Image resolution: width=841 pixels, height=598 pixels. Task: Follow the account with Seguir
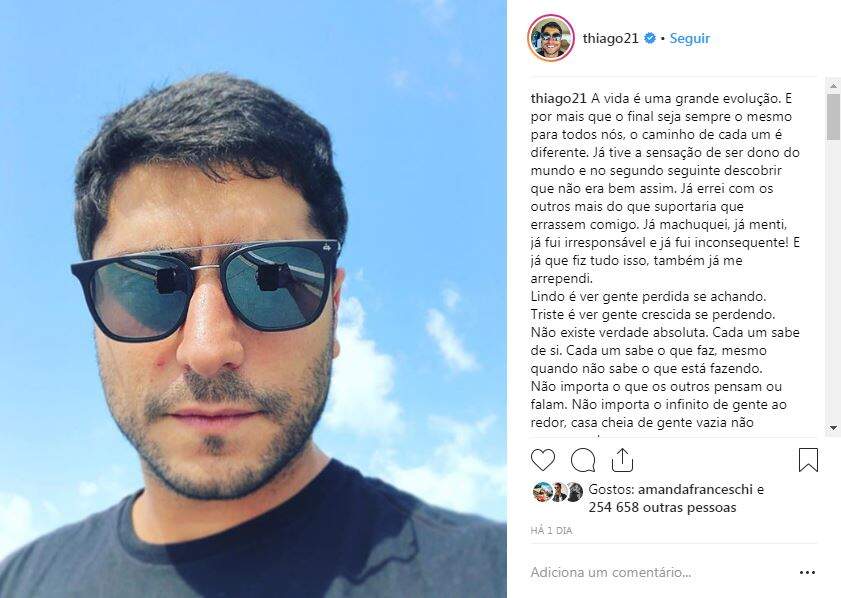pyautogui.click(x=689, y=38)
